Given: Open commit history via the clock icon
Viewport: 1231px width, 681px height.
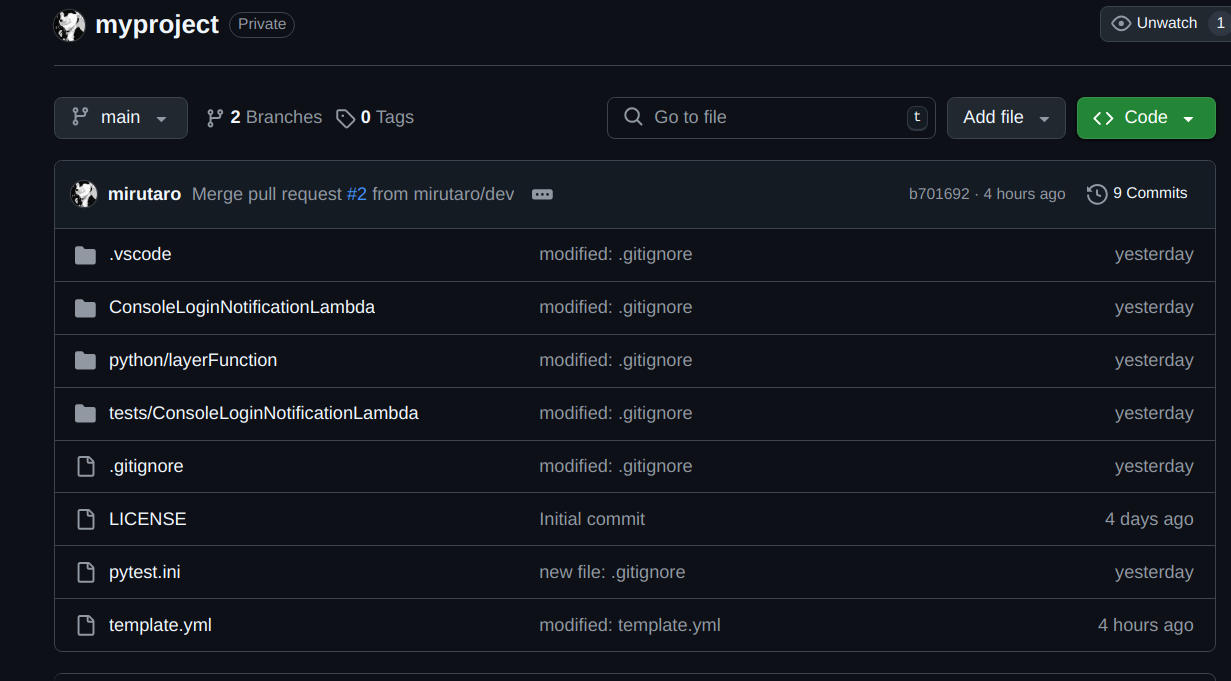Looking at the screenshot, I should [1096, 193].
